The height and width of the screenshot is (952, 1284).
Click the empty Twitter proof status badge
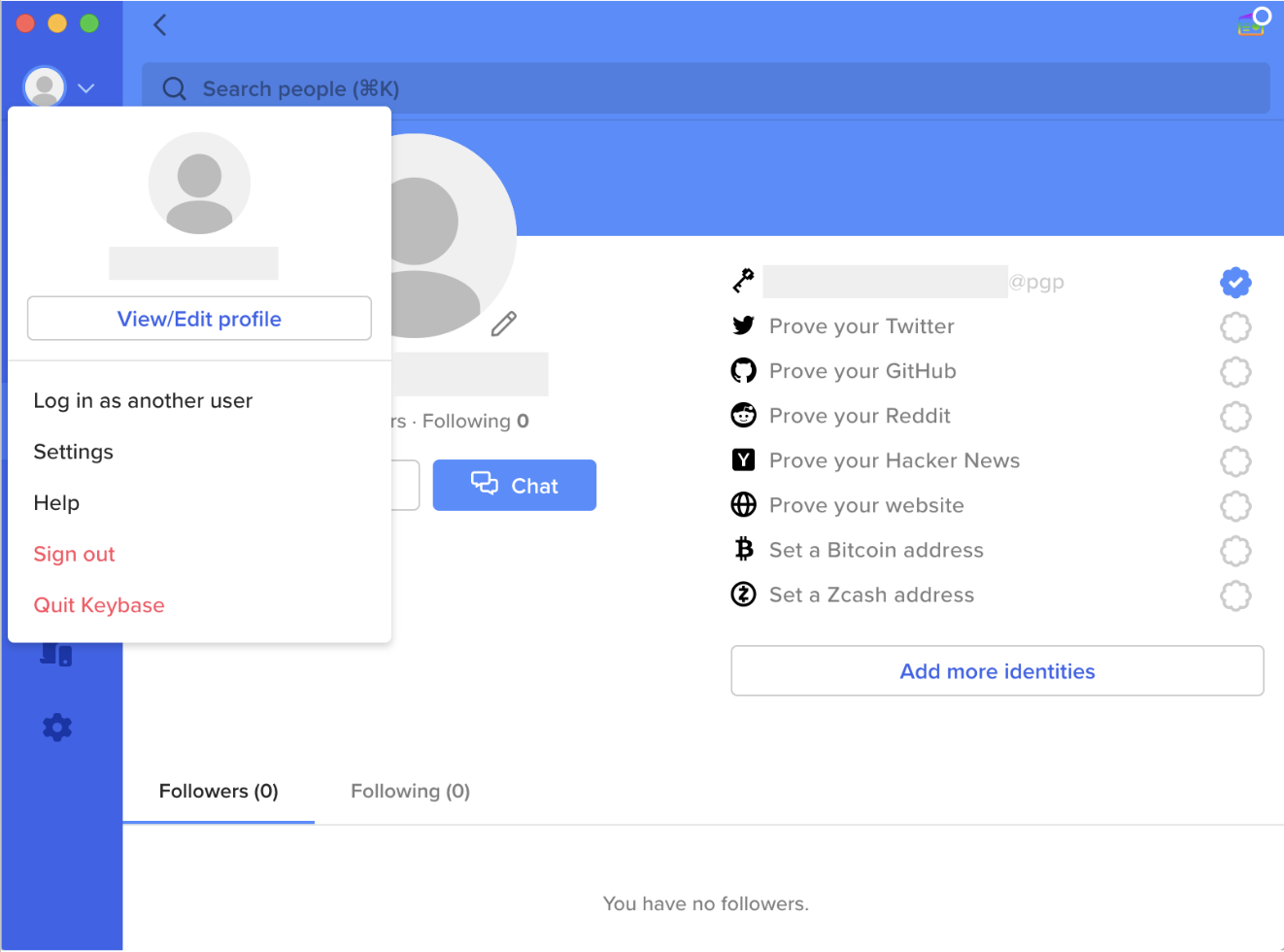click(x=1234, y=327)
